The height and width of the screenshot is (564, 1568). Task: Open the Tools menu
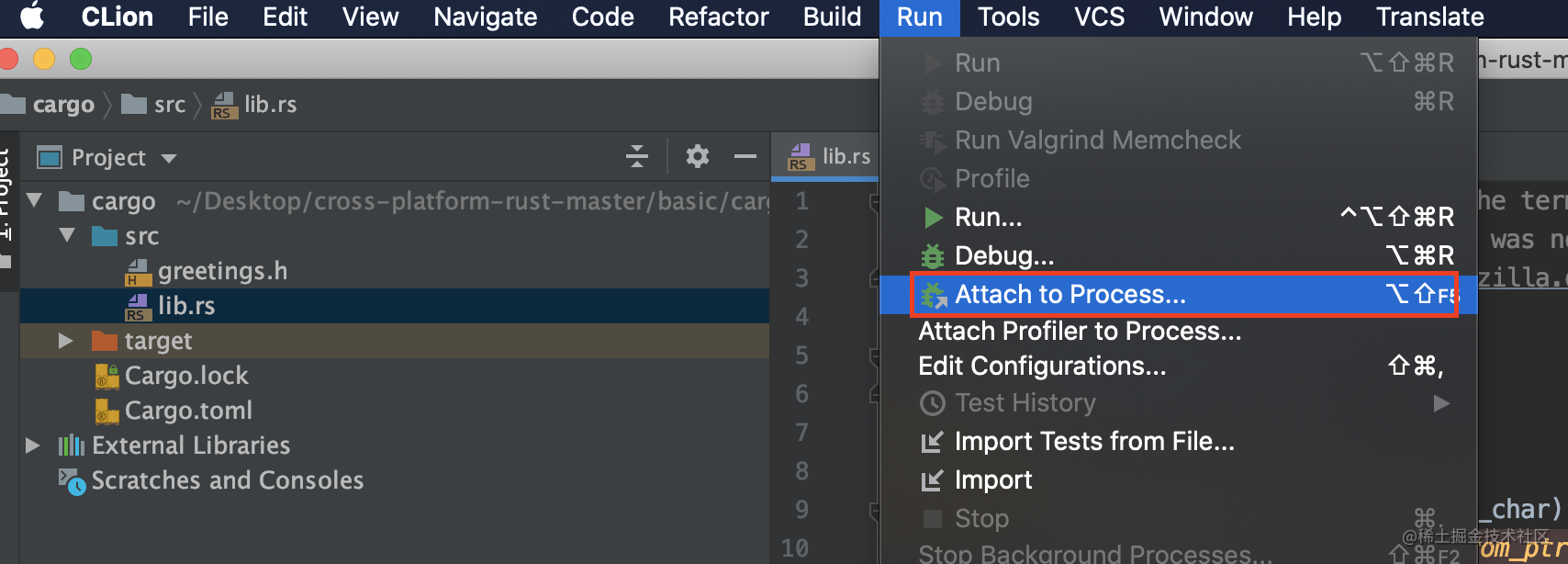point(1008,17)
